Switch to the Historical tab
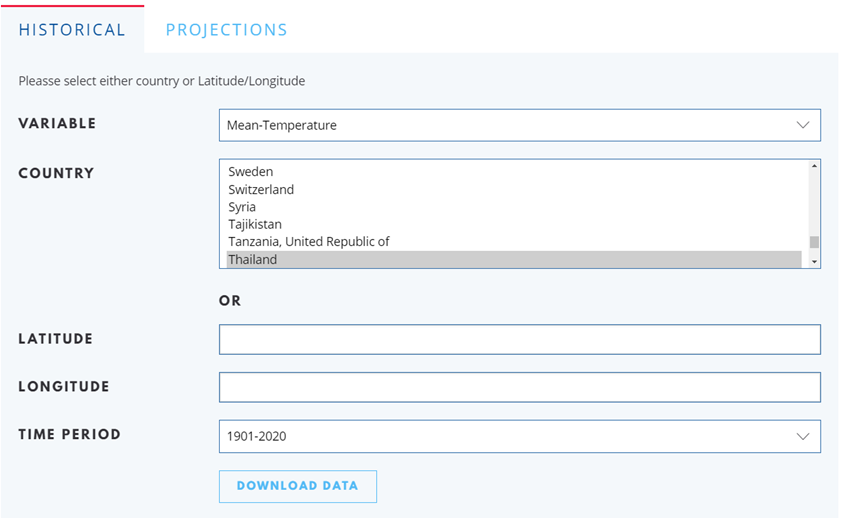 72,30
